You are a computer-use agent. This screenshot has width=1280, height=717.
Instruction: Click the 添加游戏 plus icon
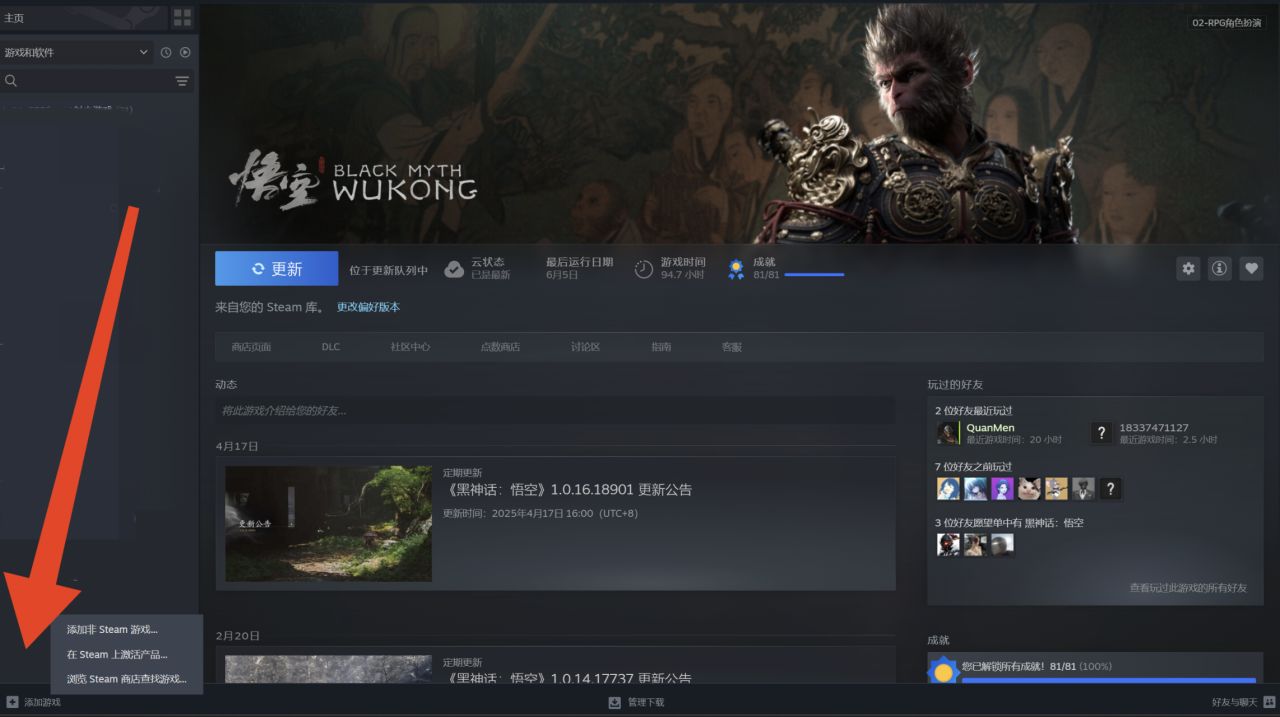[x=12, y=702]
